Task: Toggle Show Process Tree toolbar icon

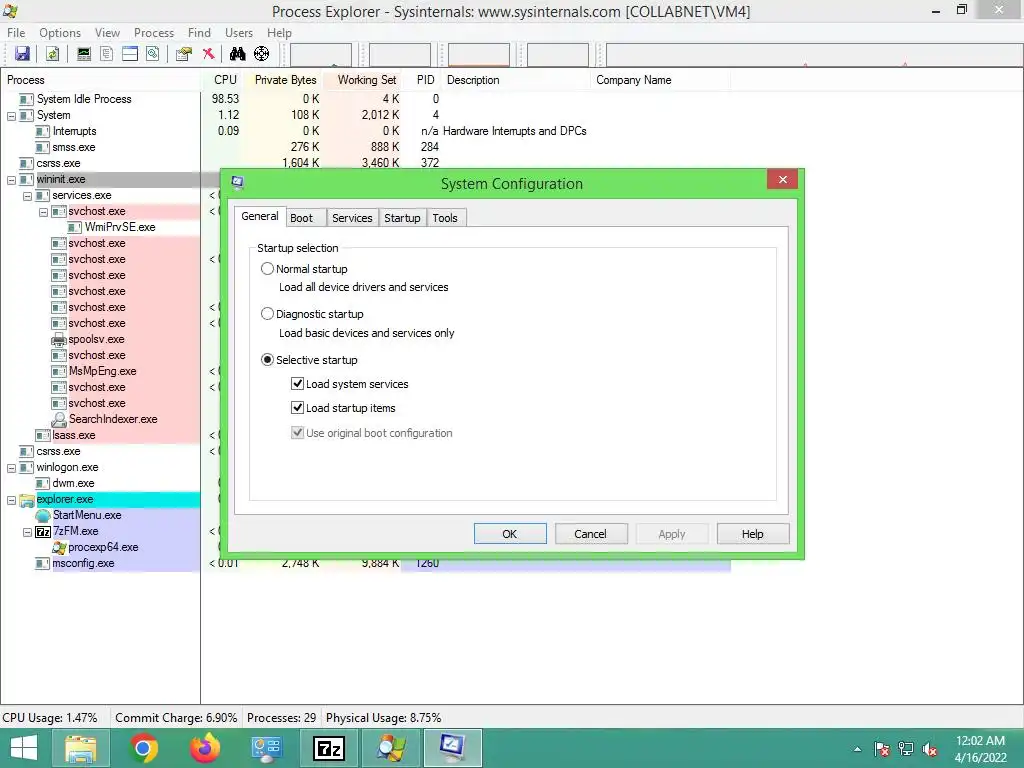Action: pyautogui.click(x=106, y=54)
